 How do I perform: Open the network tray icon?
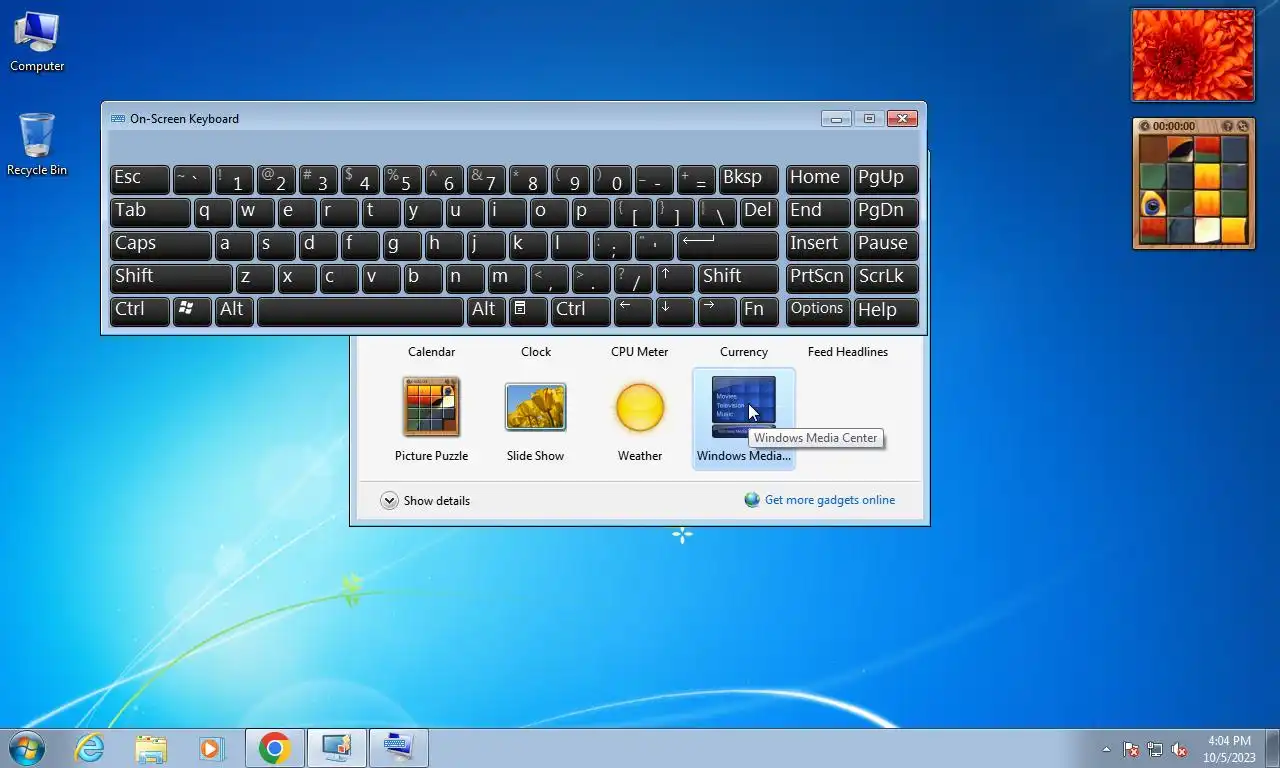1155,749
